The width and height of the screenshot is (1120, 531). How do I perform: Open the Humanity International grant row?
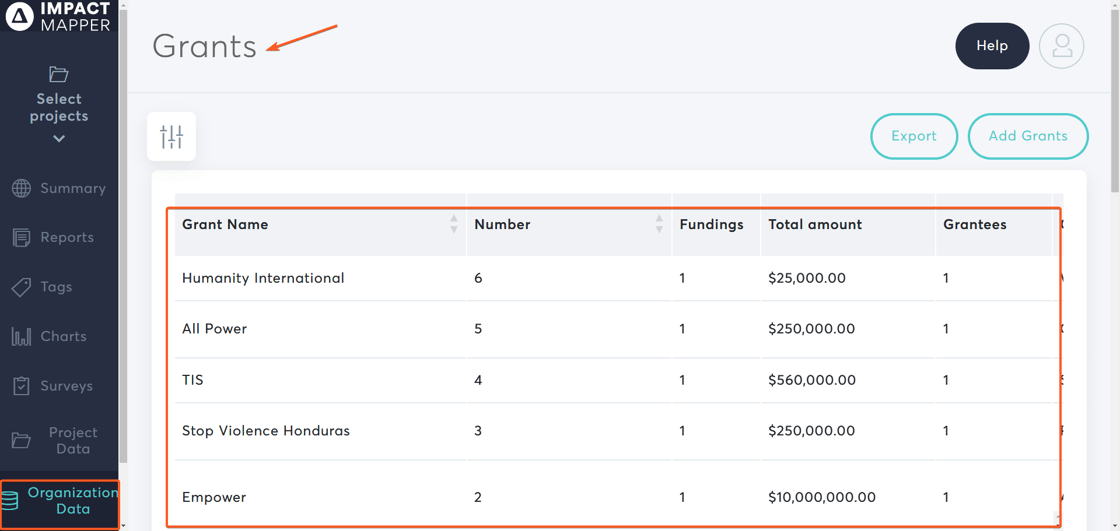(x=263, y=278)
